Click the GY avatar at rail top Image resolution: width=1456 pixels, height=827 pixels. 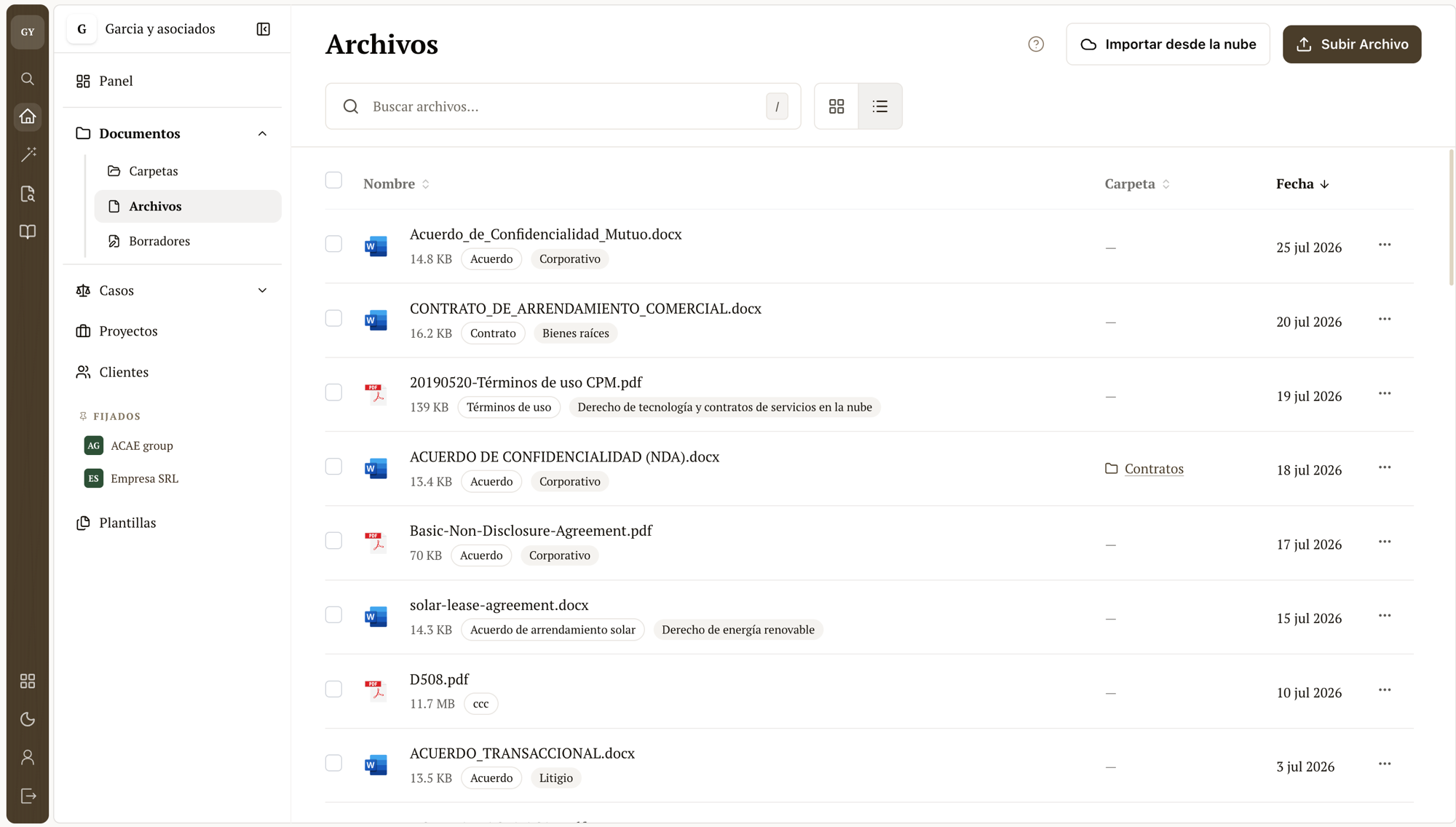(28, 32)
